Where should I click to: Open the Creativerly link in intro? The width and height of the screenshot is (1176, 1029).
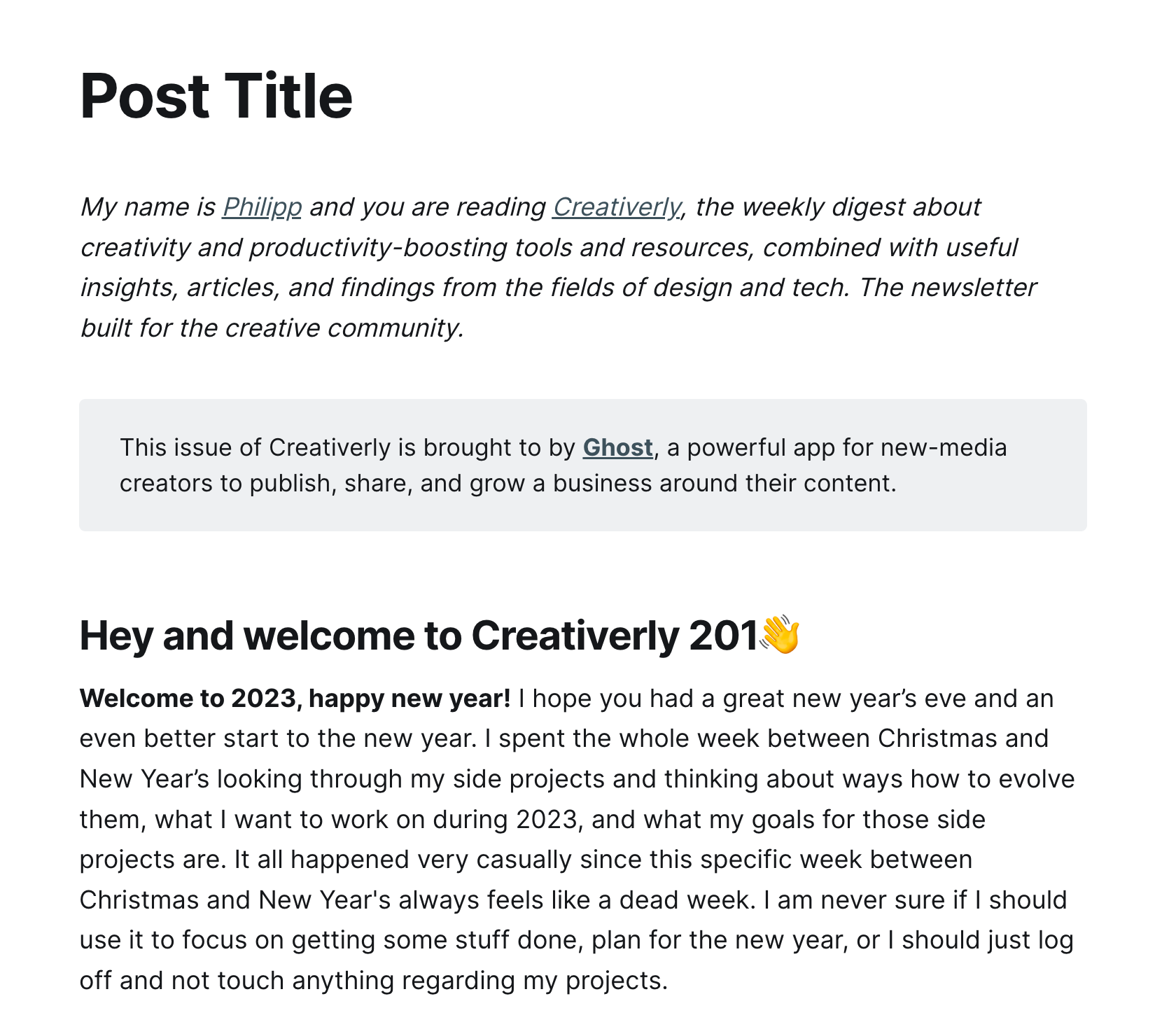[x=616, y=207]
